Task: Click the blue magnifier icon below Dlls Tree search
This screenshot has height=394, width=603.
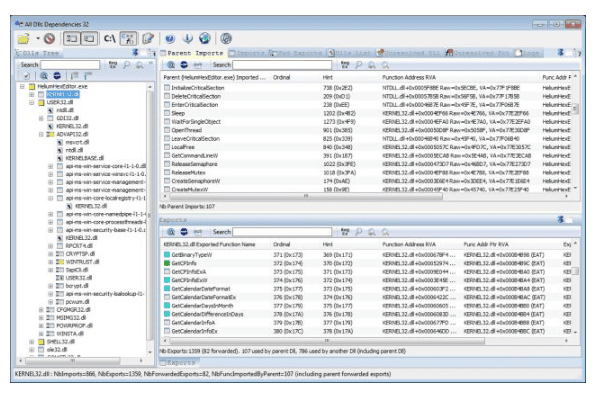Action: point(44,76)
